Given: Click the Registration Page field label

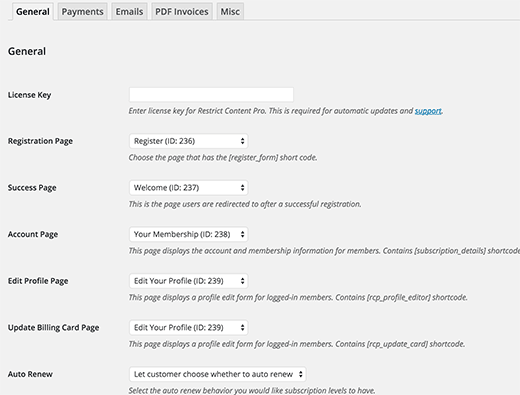Looking at the screenshot, I should (x=40, y=141).
